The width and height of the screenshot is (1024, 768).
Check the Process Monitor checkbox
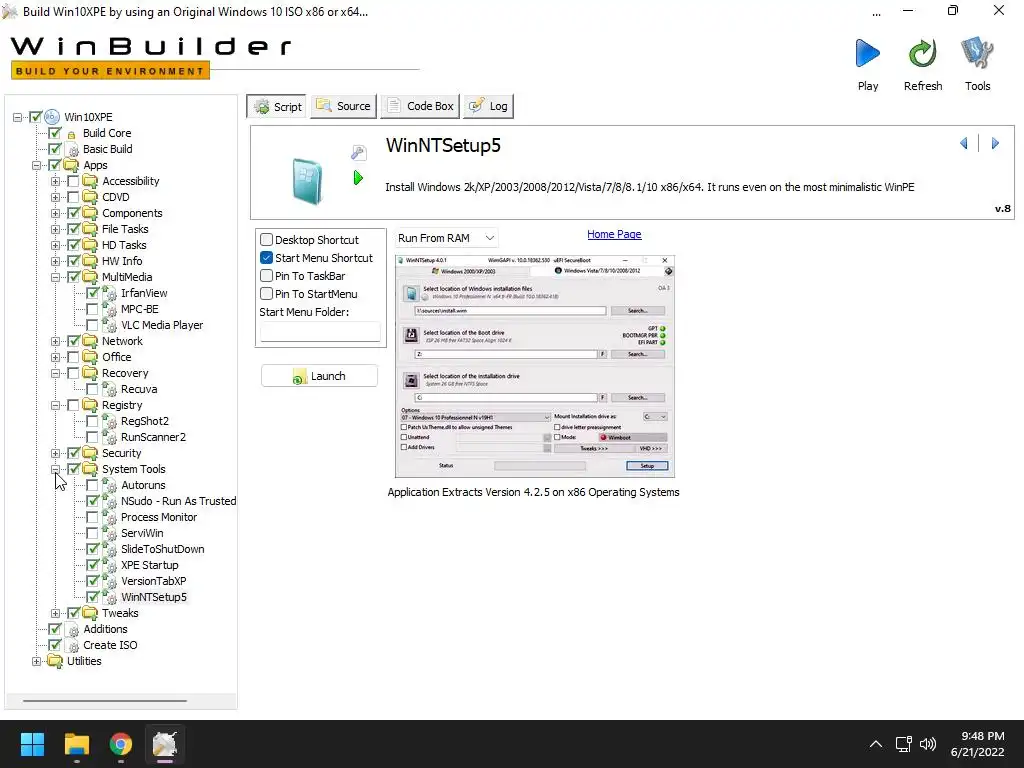point(93,517)
